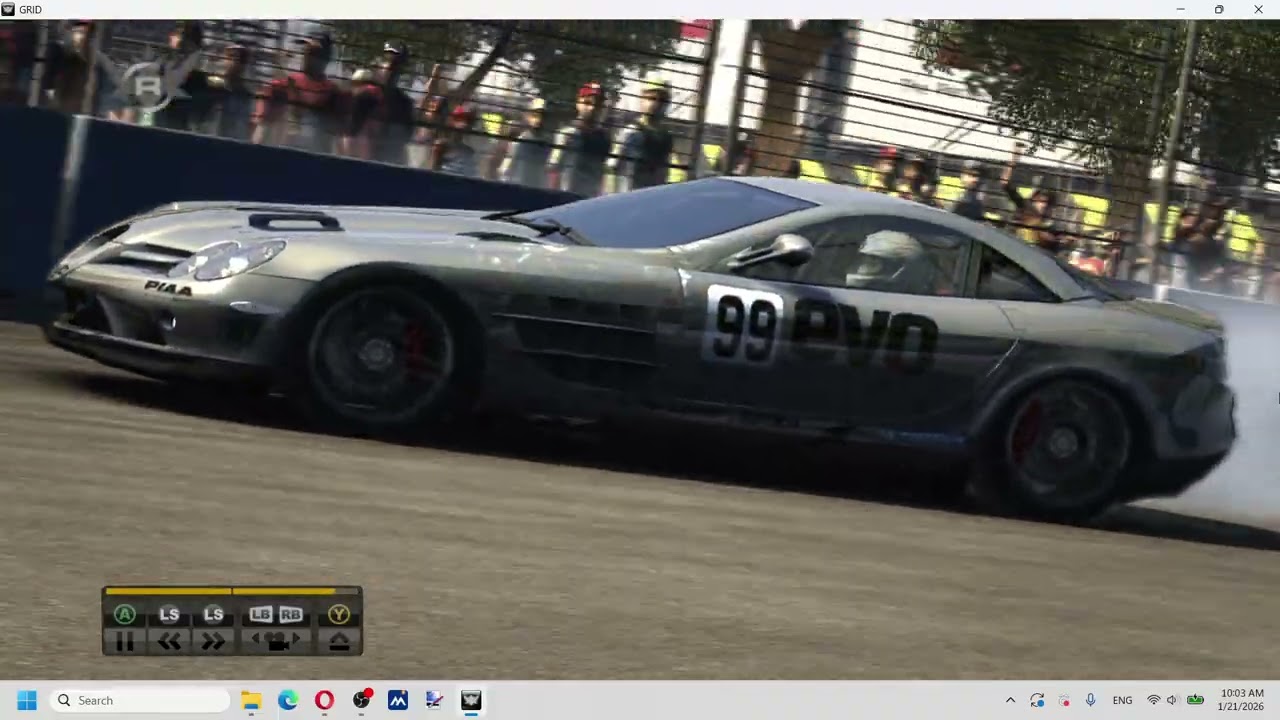This screenshot has height=720, width=1280.
Task: Open the ENG language switcher
Action: click(x=1122, y=701)
